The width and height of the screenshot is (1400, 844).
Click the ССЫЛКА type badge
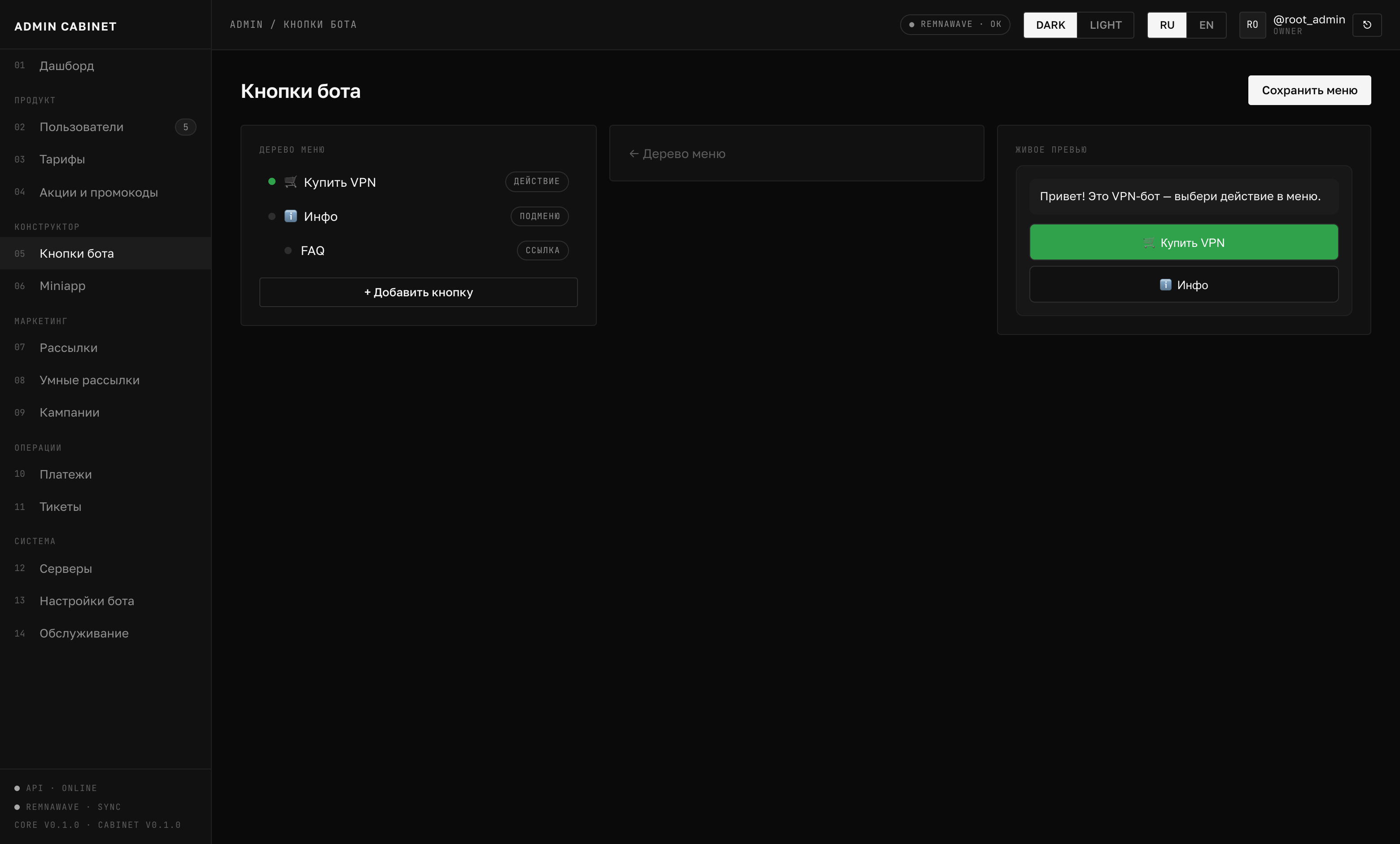pos(542,250)
